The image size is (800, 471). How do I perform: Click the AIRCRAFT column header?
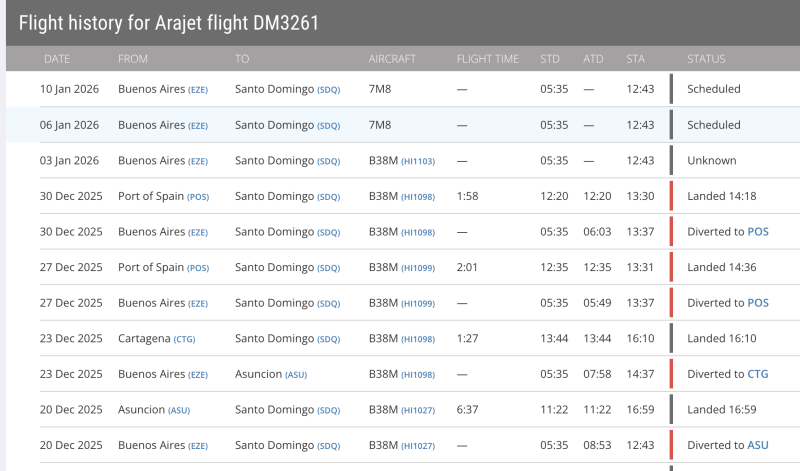point(392,59)
